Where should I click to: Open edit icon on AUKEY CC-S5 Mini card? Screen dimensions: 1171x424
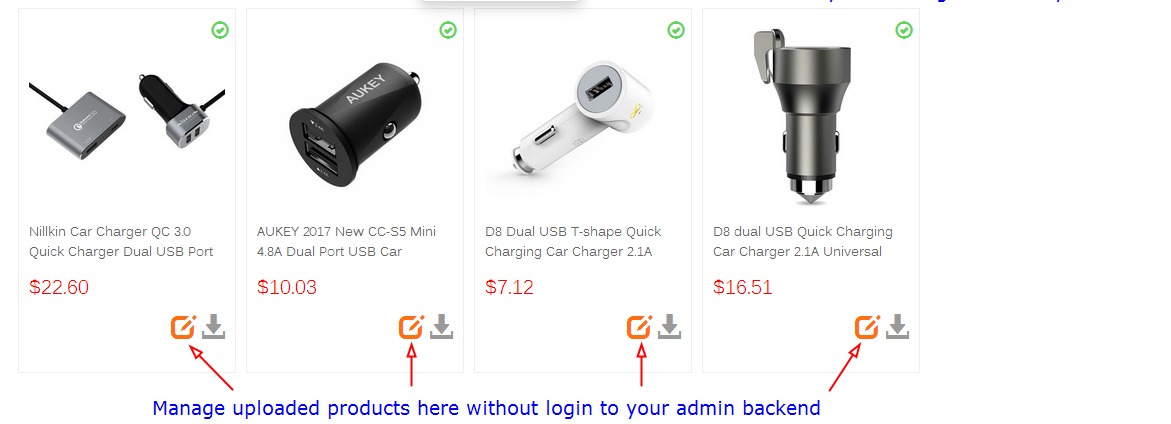click(x=411, y=327)
